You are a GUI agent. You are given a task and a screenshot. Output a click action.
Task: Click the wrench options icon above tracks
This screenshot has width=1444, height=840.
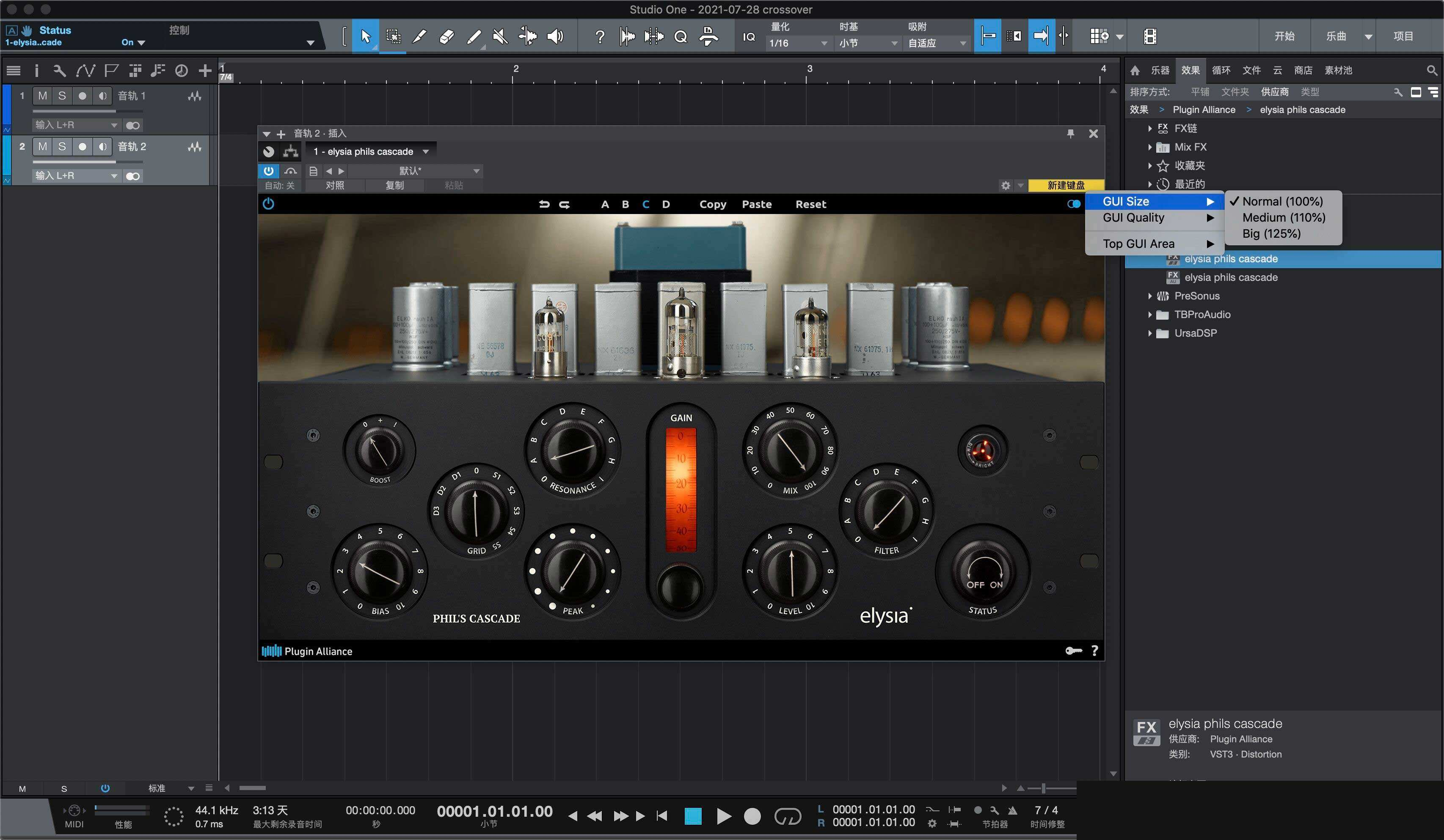click(60, 71)
